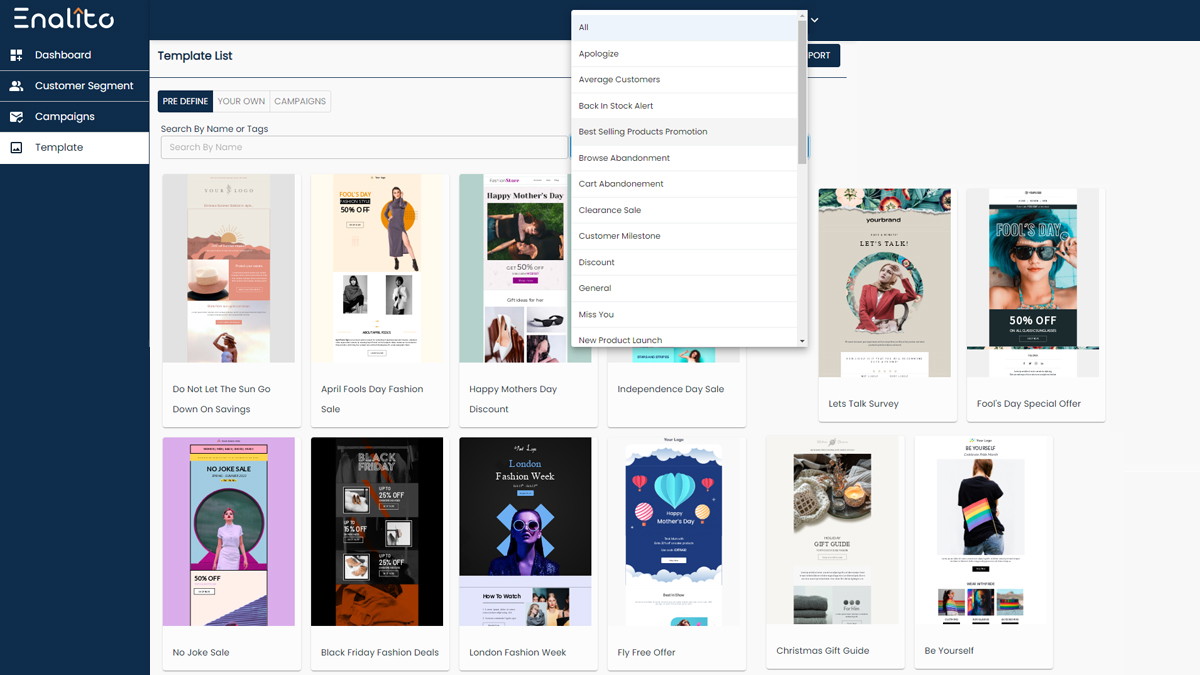This screenshot has height=675, width=1200.
Task: Click the Dashboard grid icon in sidebar
Action: pos(16,55)
